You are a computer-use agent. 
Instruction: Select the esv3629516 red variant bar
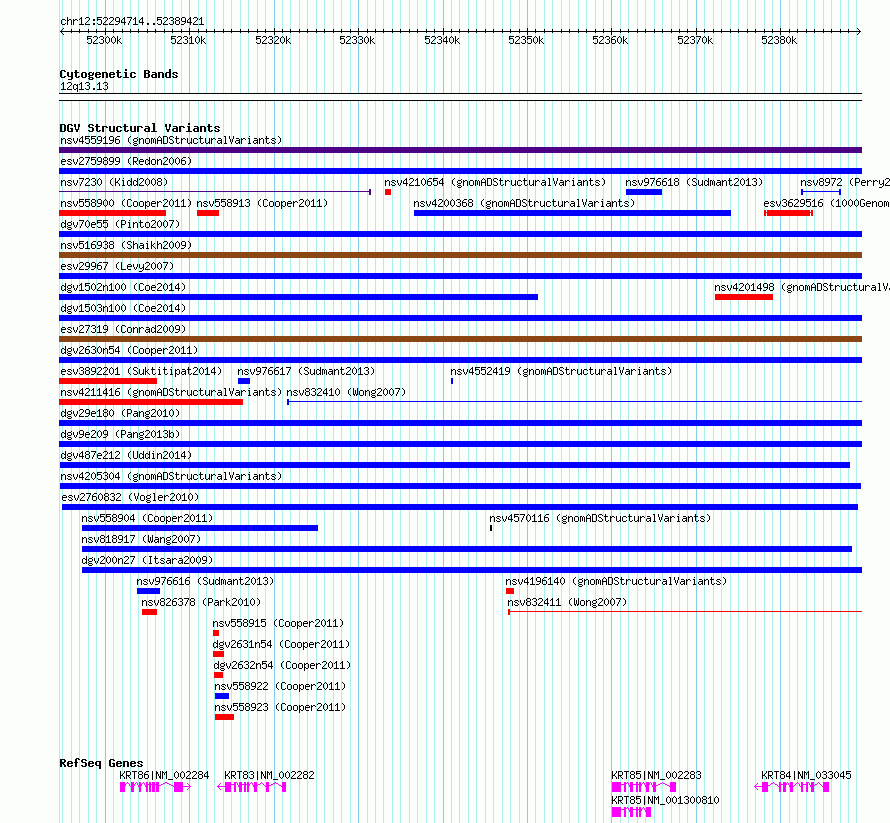[x=788, y=213]
